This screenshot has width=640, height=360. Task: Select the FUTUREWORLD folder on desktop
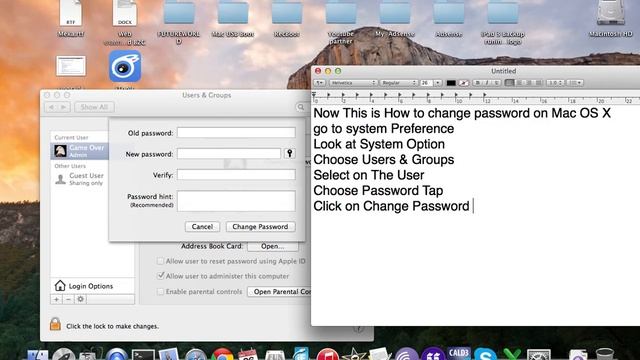point(179,13)
